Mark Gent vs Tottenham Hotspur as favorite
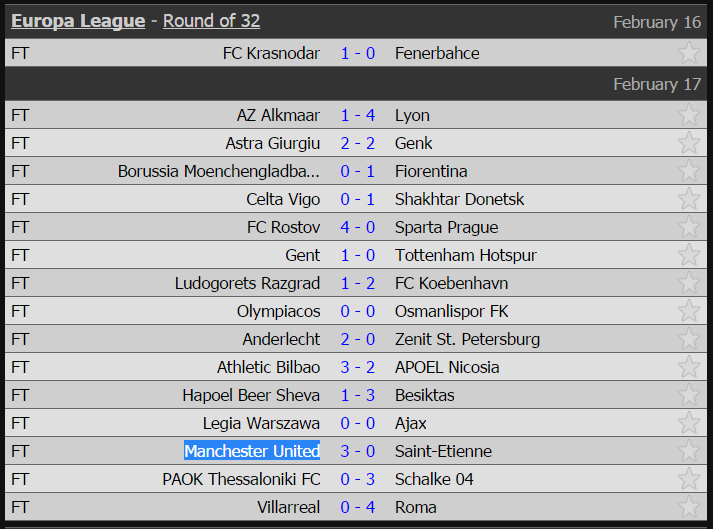This screenshot has height=529, width=713. [689, 255]
